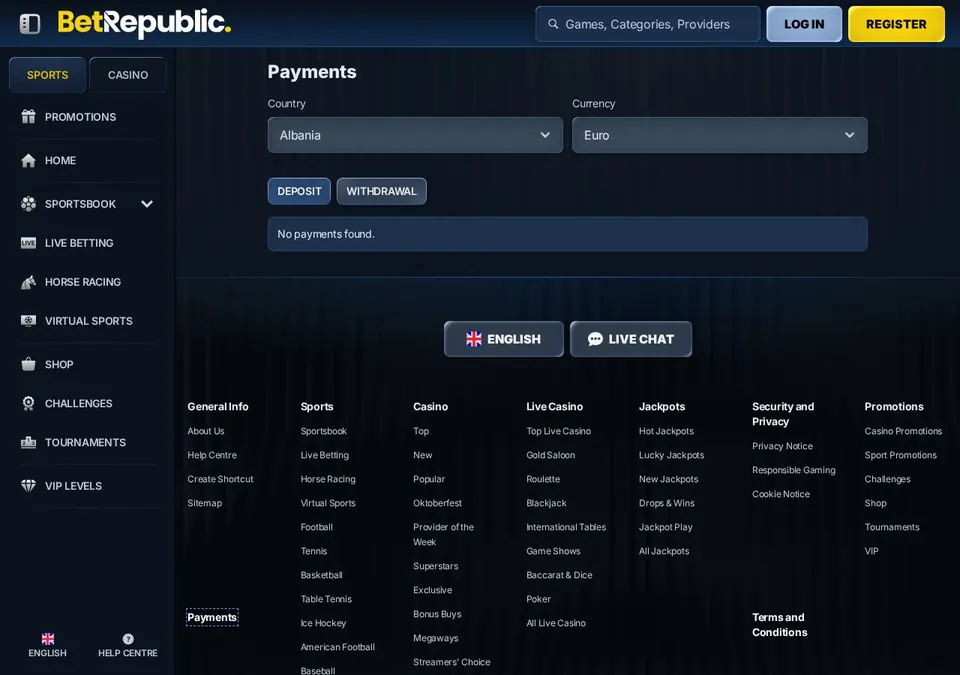Open the Create Shortcut footer link
The width and height of the screenshot is (960, 675).
[x=220, y=479]
